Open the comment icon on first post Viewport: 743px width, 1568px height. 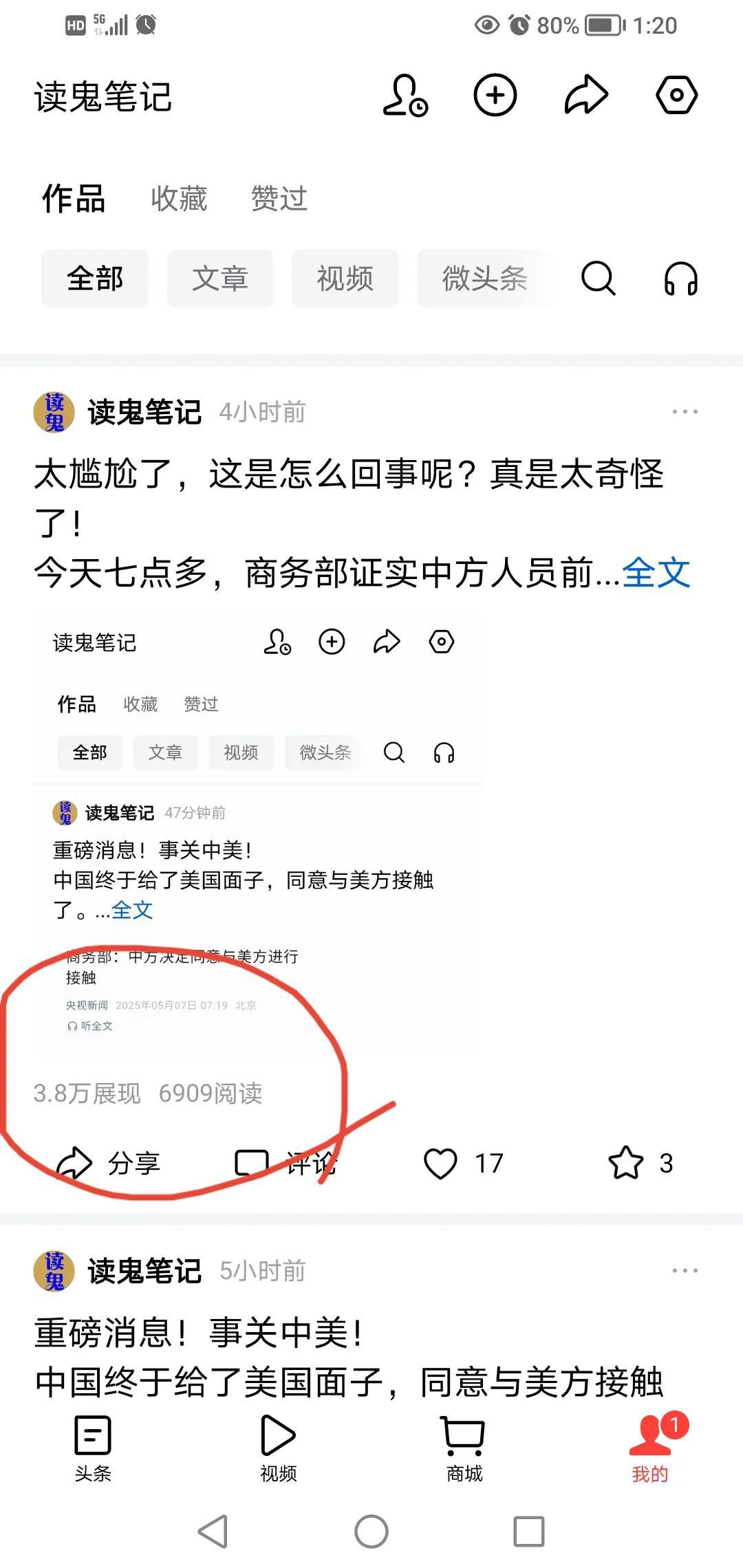pos(251,1164)
